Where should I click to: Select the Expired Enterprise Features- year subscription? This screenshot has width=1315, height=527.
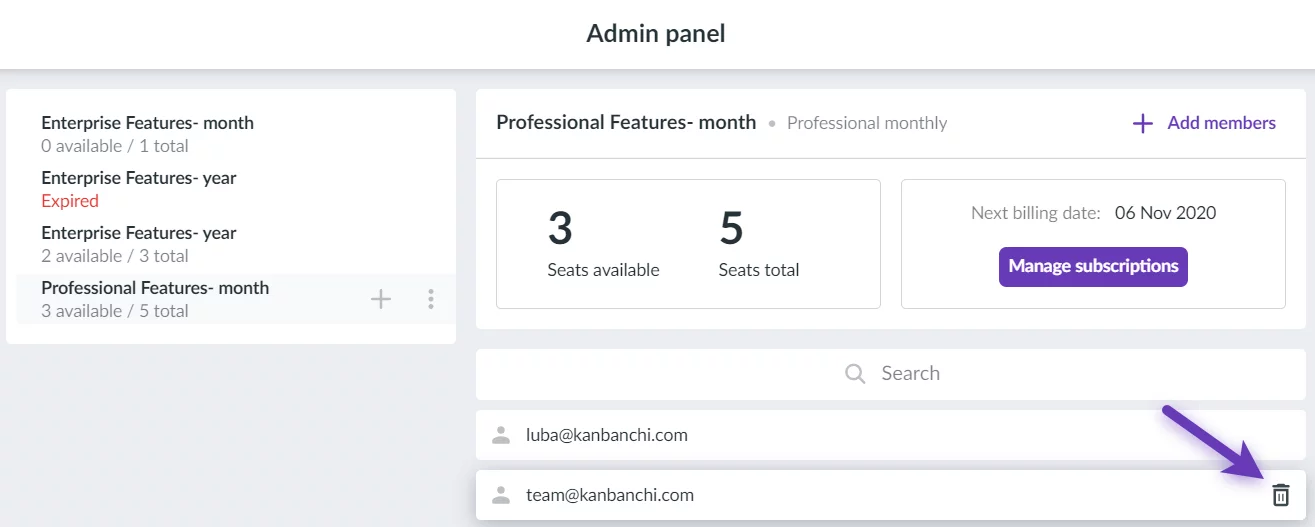[231, 189]
